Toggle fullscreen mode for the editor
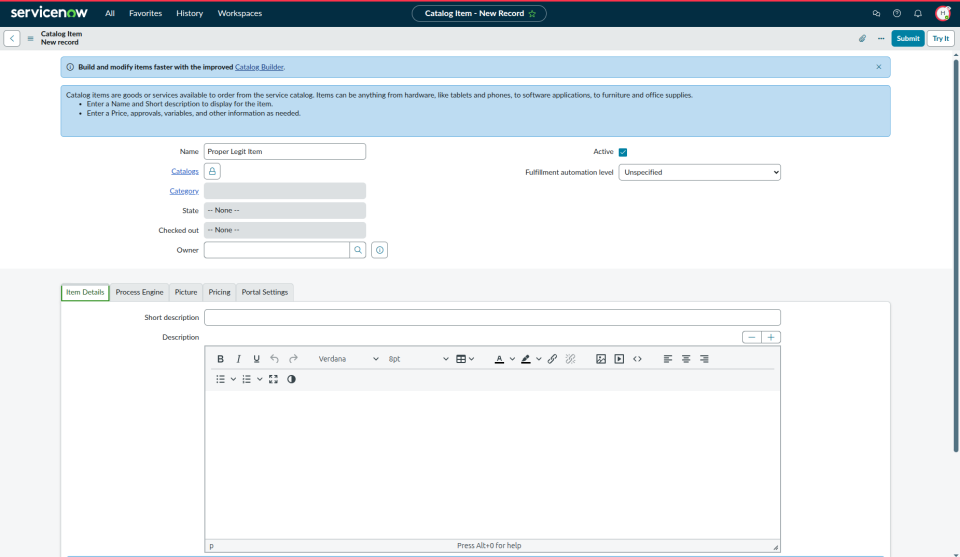Viewport: 960px width, 557px height. click(274, 379)
